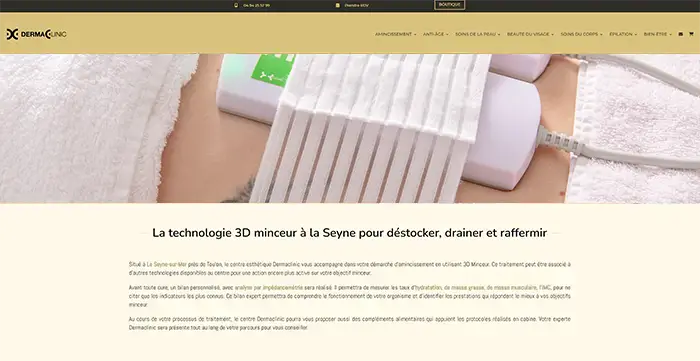The height and width of the screenshot is (361, 700).
Task: Open the Bien-Être menu
Action: 655,34
